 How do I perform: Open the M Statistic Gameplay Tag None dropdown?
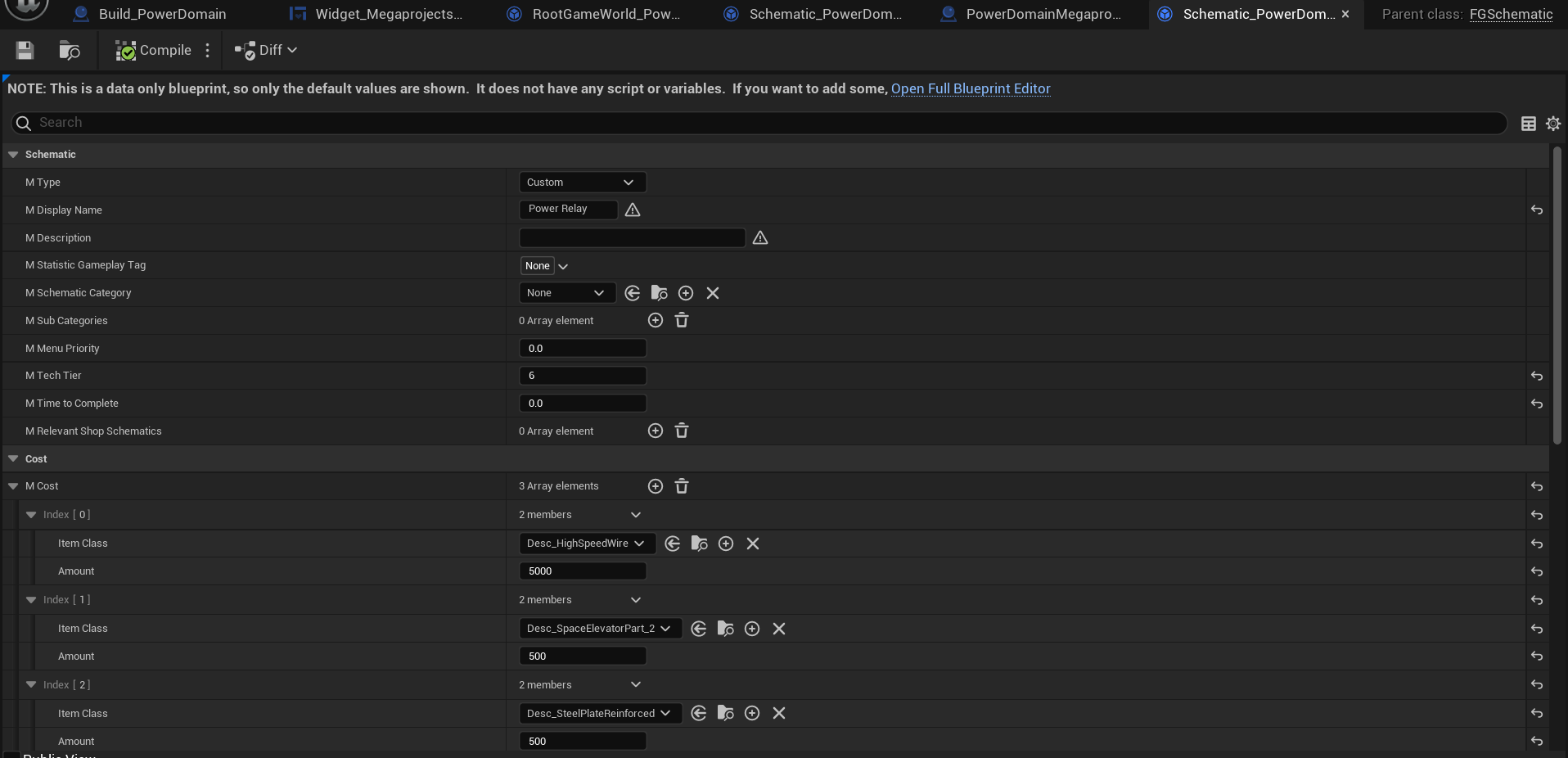point(545,266)
